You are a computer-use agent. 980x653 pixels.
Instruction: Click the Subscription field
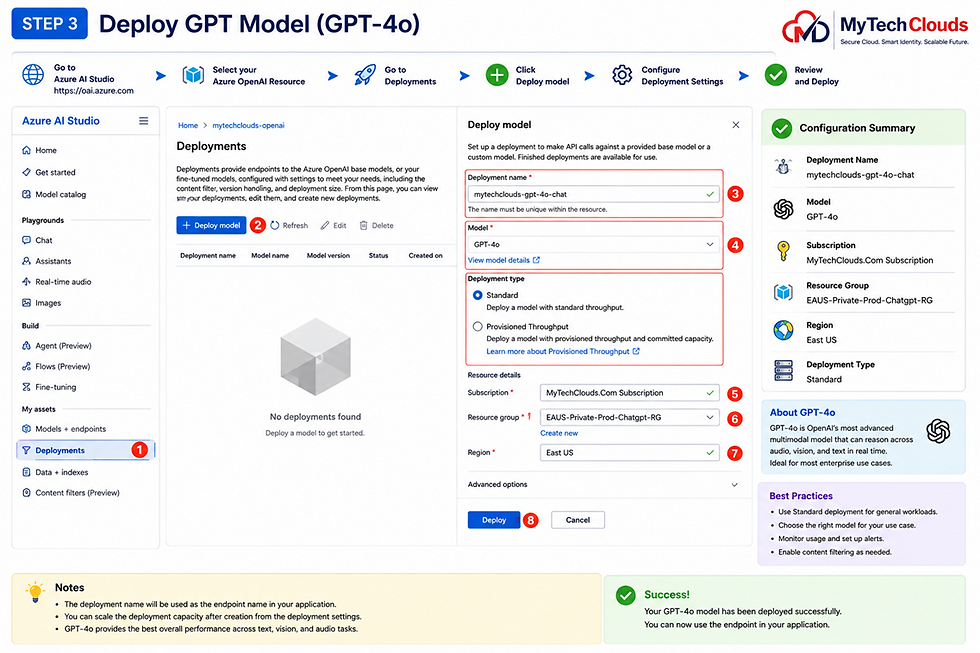point(629,393)
